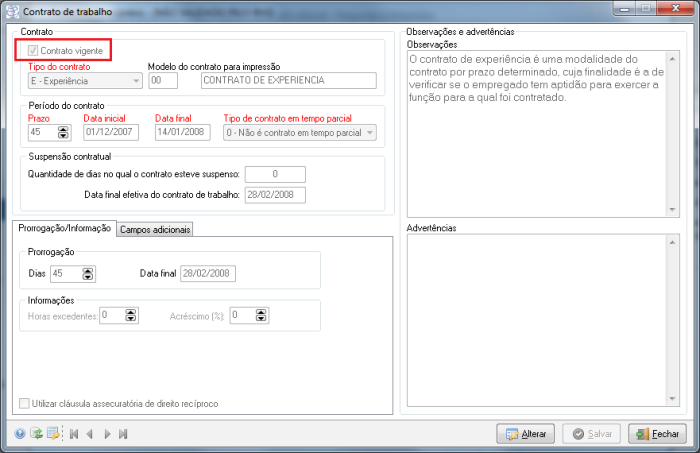This screenshot has width=700, height=453.
Task: Click the Observações scrollbar
Action: [x=674, y=132]
